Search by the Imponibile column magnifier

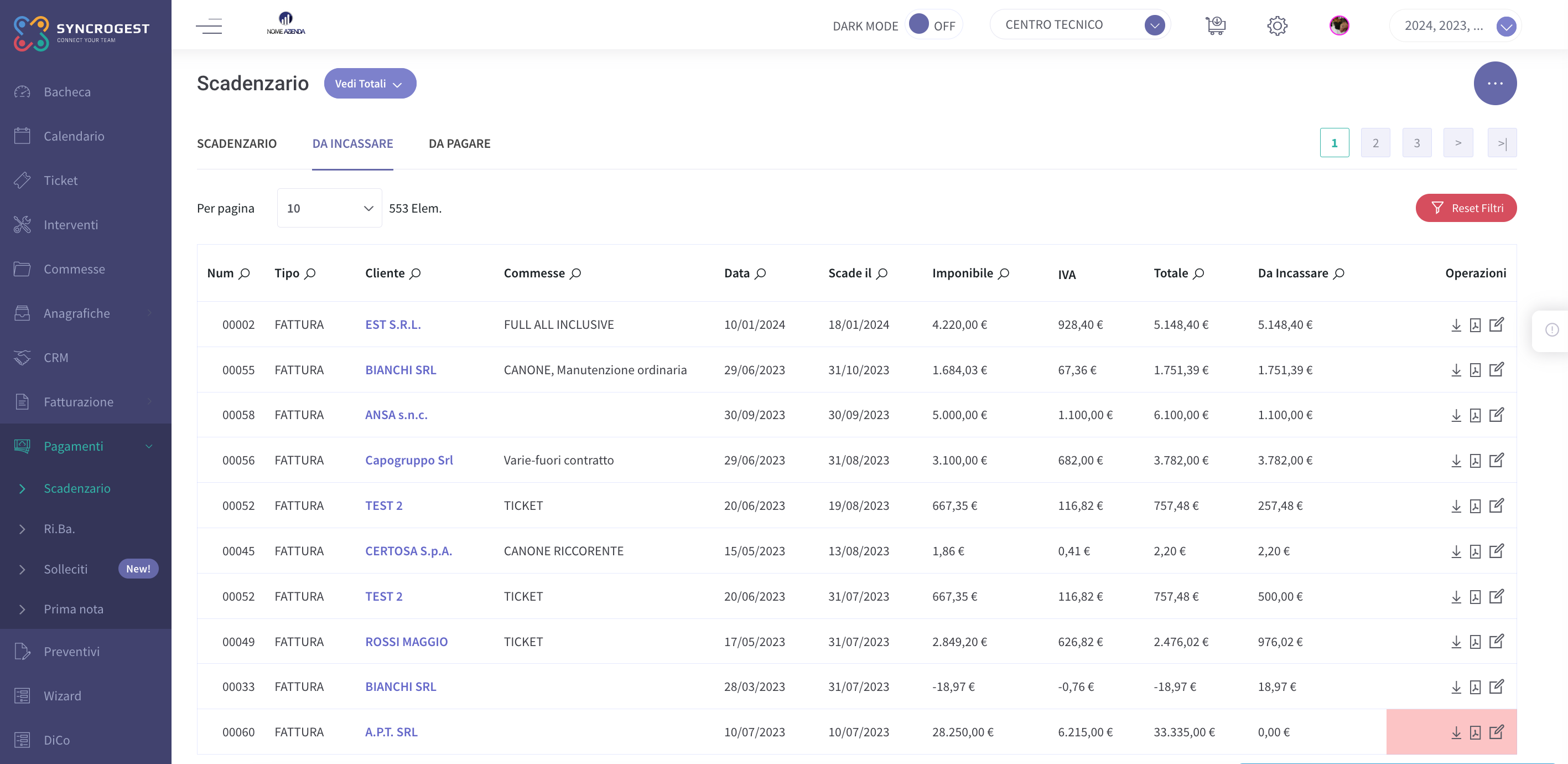[x=1004, y=273]
